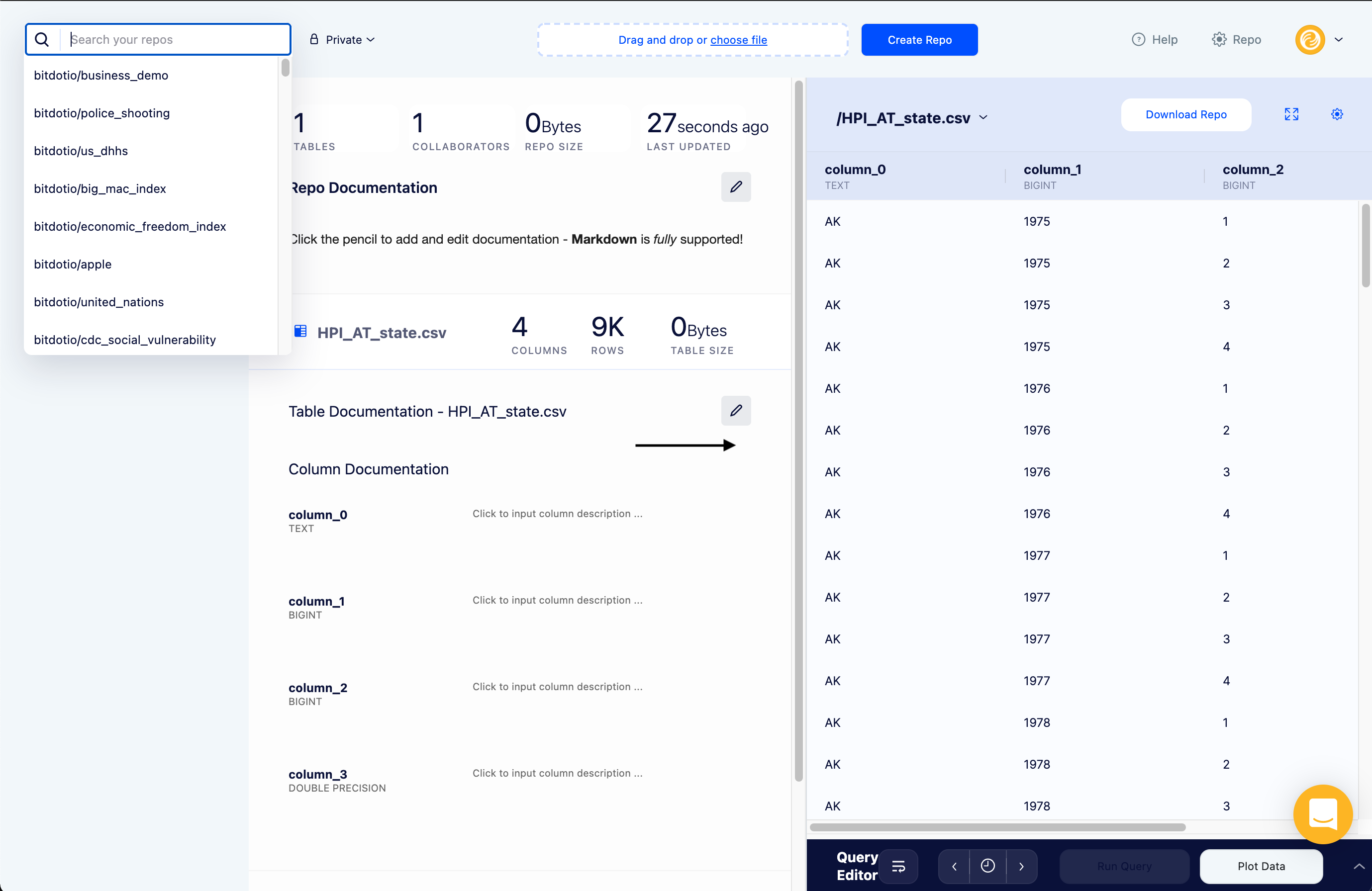Screen dimensions: 1372x891
Task: Click the data table horizontal scrollbar
Action: (x=997, y=827)
